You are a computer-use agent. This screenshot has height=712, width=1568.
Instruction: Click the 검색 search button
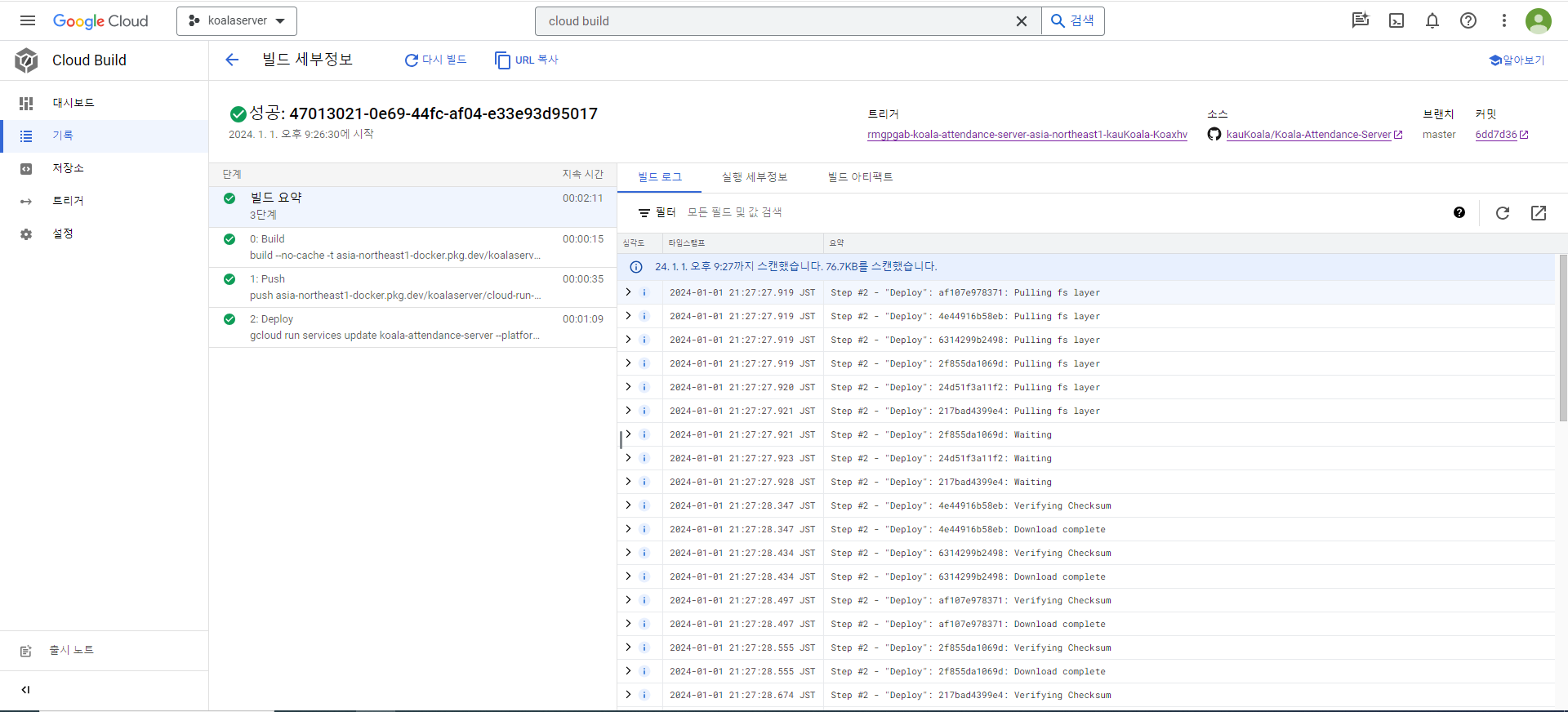click(1073, 21)
